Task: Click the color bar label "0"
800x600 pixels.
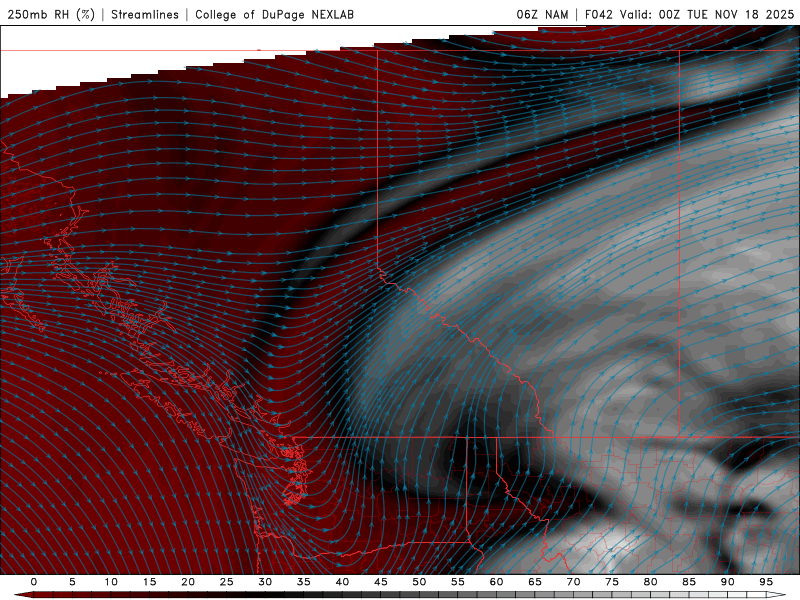Action: pos(34,582)
